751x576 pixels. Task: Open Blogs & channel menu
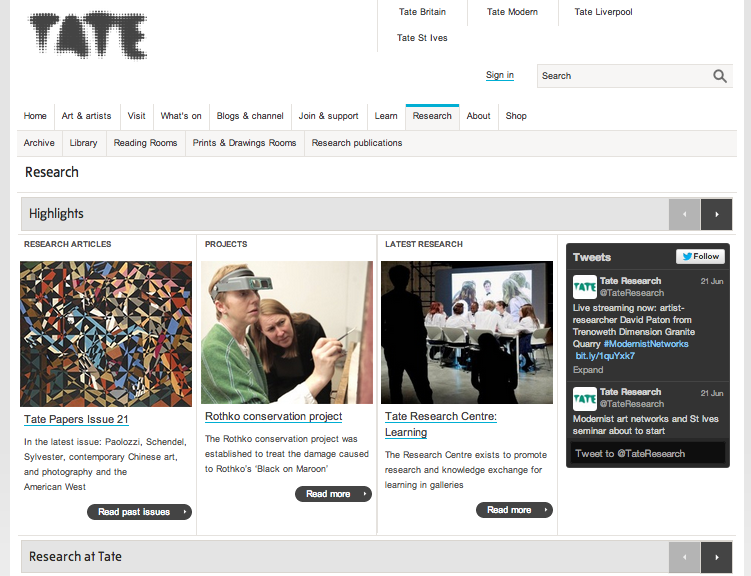point(250,116)
